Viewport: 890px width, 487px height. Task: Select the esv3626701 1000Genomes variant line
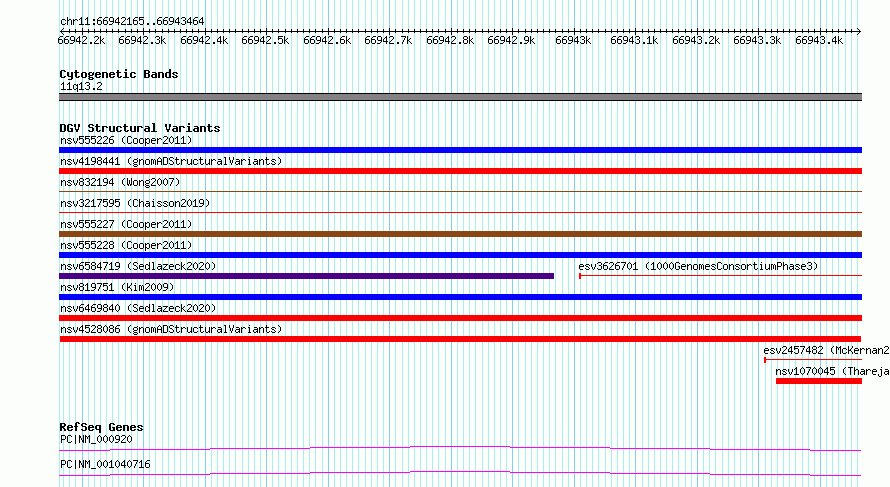720,276
